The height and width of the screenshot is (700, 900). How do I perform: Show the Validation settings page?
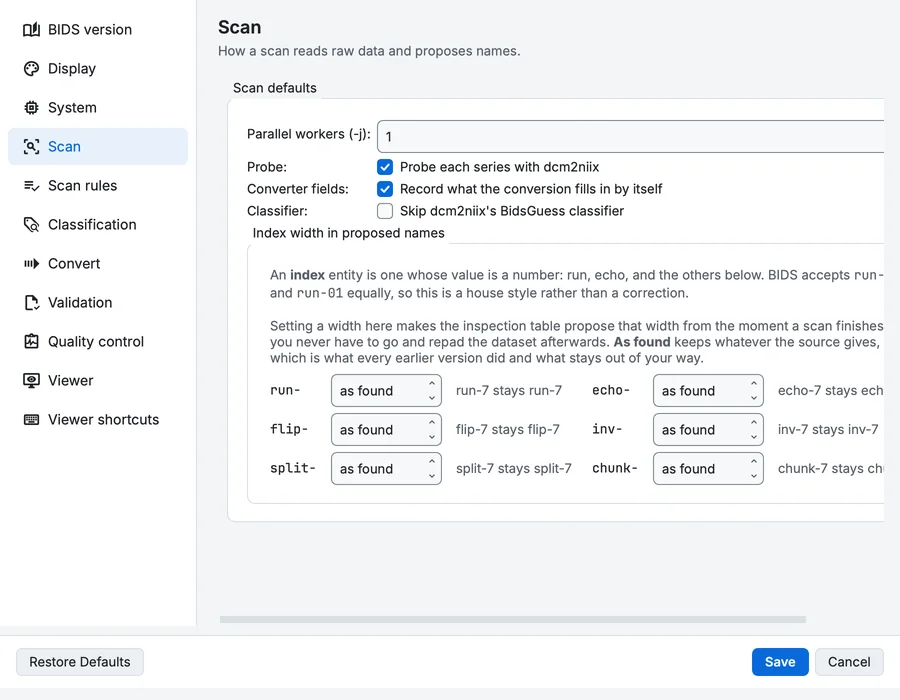[98, 302]
